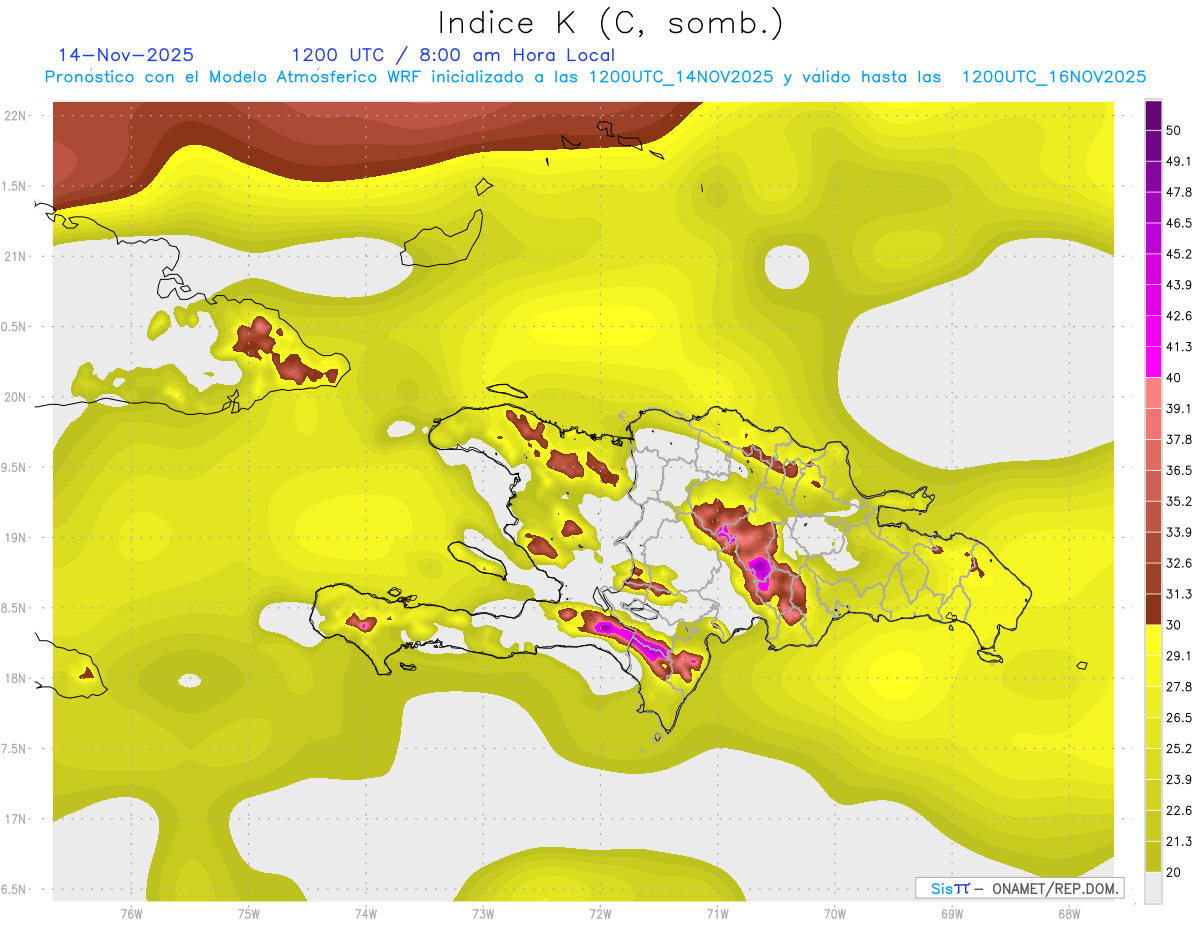Click the '21.3' value on the color scale
Screen dimensions: 1200x927
(x=1179, y=843)
